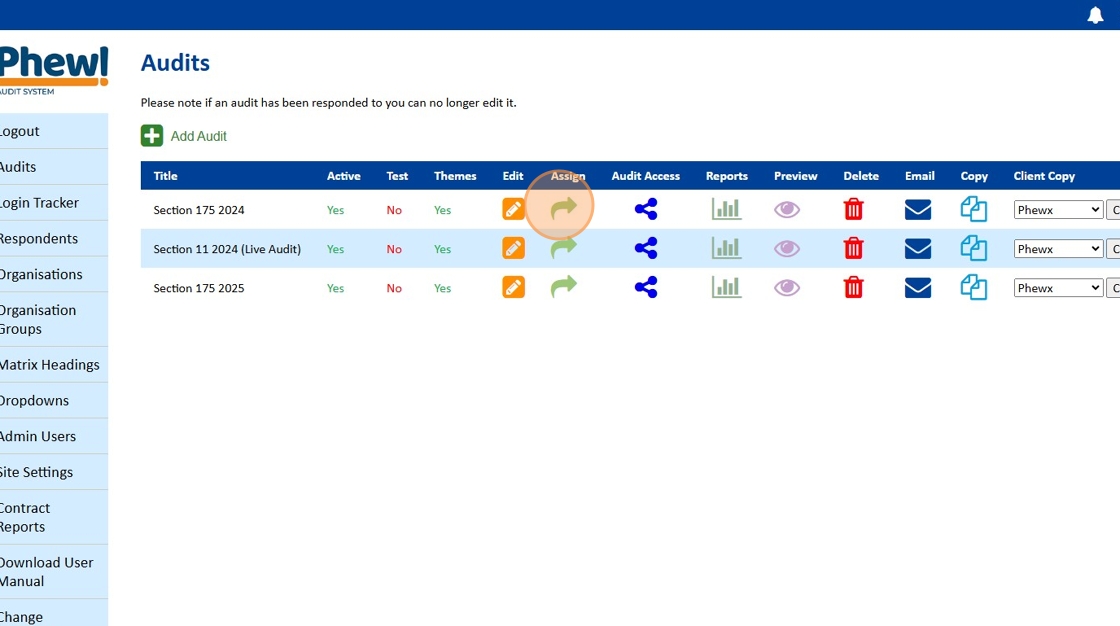Edit the Section 11 2024 (Live Audit) audit
The height and width of the screenshot is (626, 1120).
(x=513, y=248)
